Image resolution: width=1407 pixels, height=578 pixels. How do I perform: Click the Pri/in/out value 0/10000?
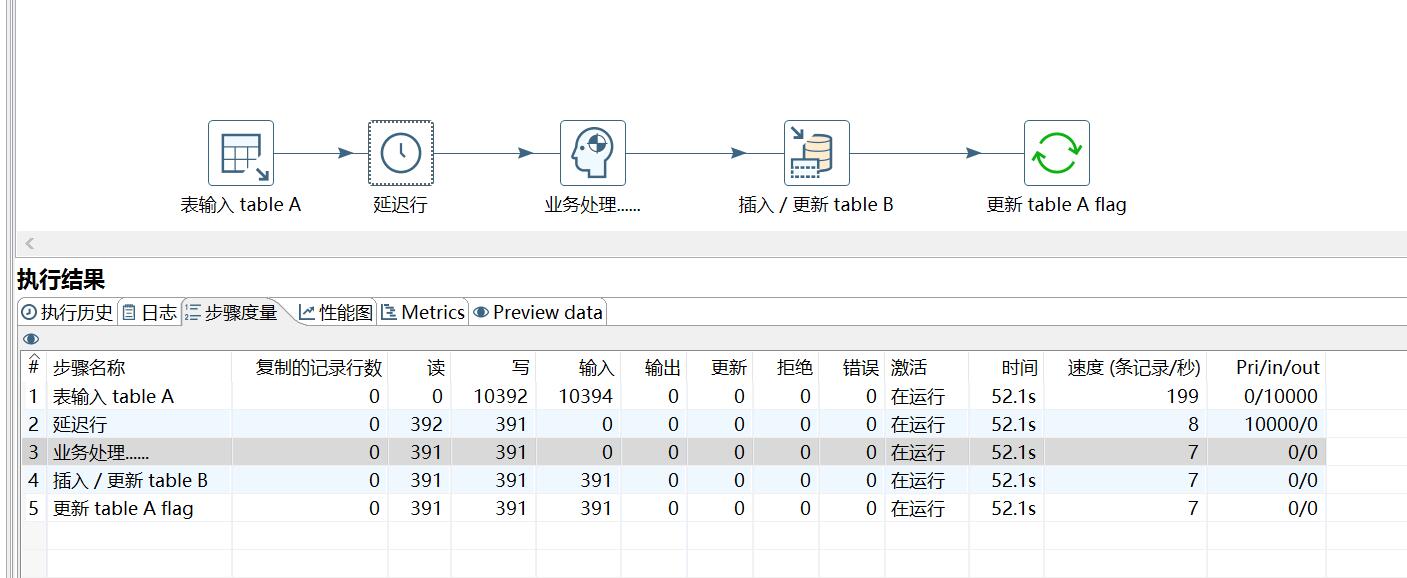click(x=1281, y=396)
